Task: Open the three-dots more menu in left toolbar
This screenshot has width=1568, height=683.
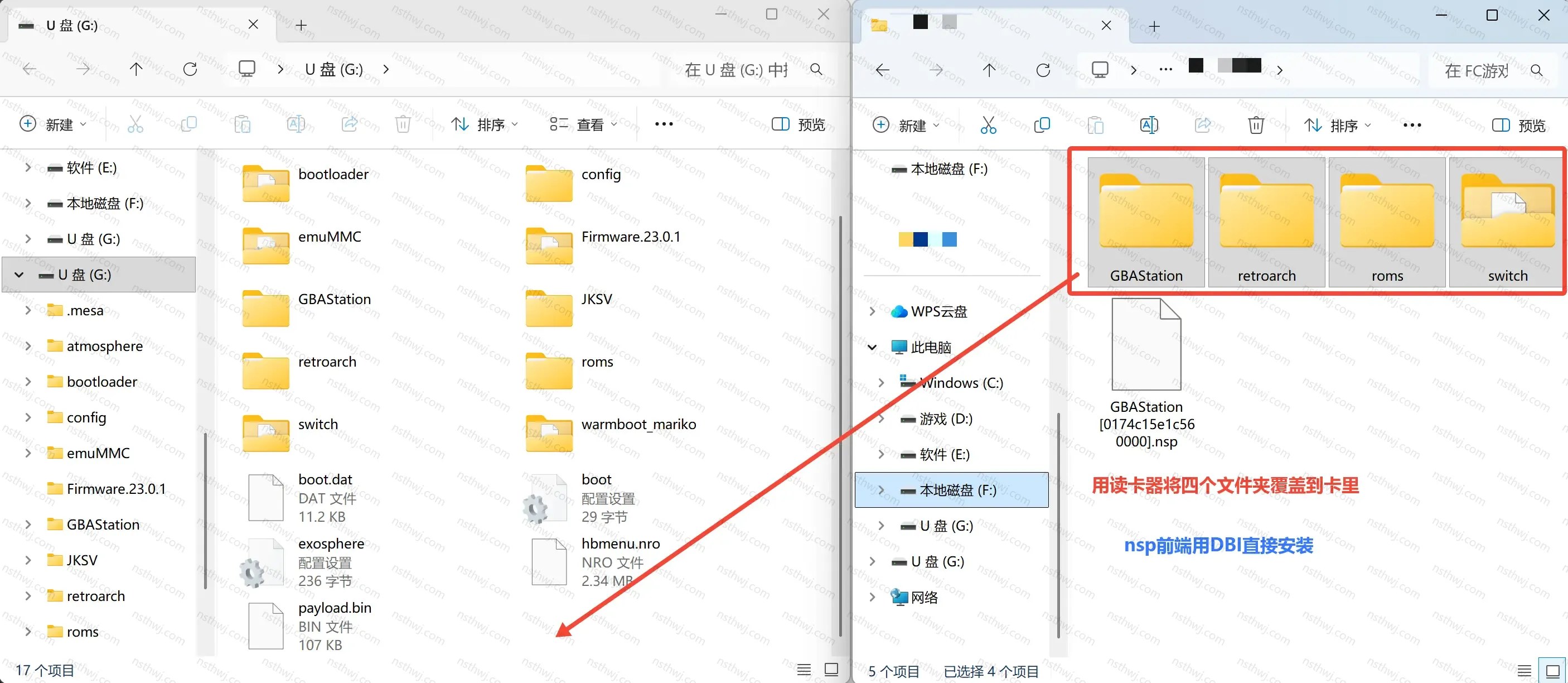Action: (664, 124)
